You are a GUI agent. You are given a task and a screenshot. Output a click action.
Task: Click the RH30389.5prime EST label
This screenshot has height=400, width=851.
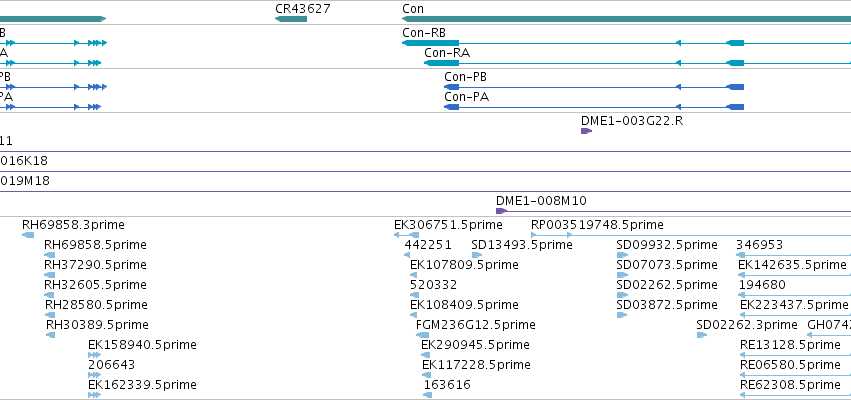click(98, 325)
